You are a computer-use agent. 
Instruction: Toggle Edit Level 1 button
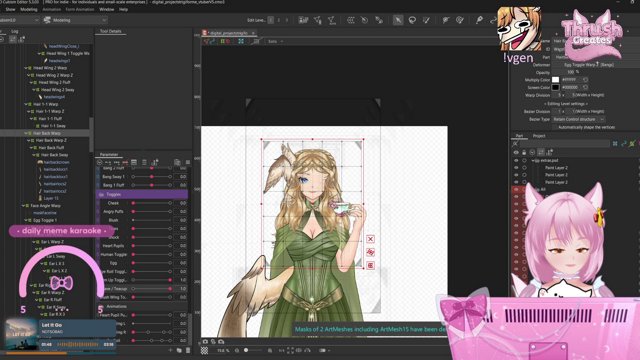[271, 20]
